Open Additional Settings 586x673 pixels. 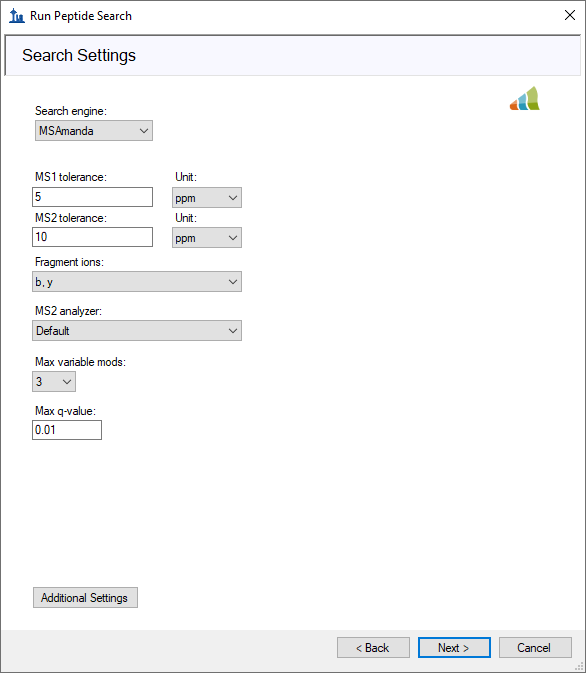point(85,597)
